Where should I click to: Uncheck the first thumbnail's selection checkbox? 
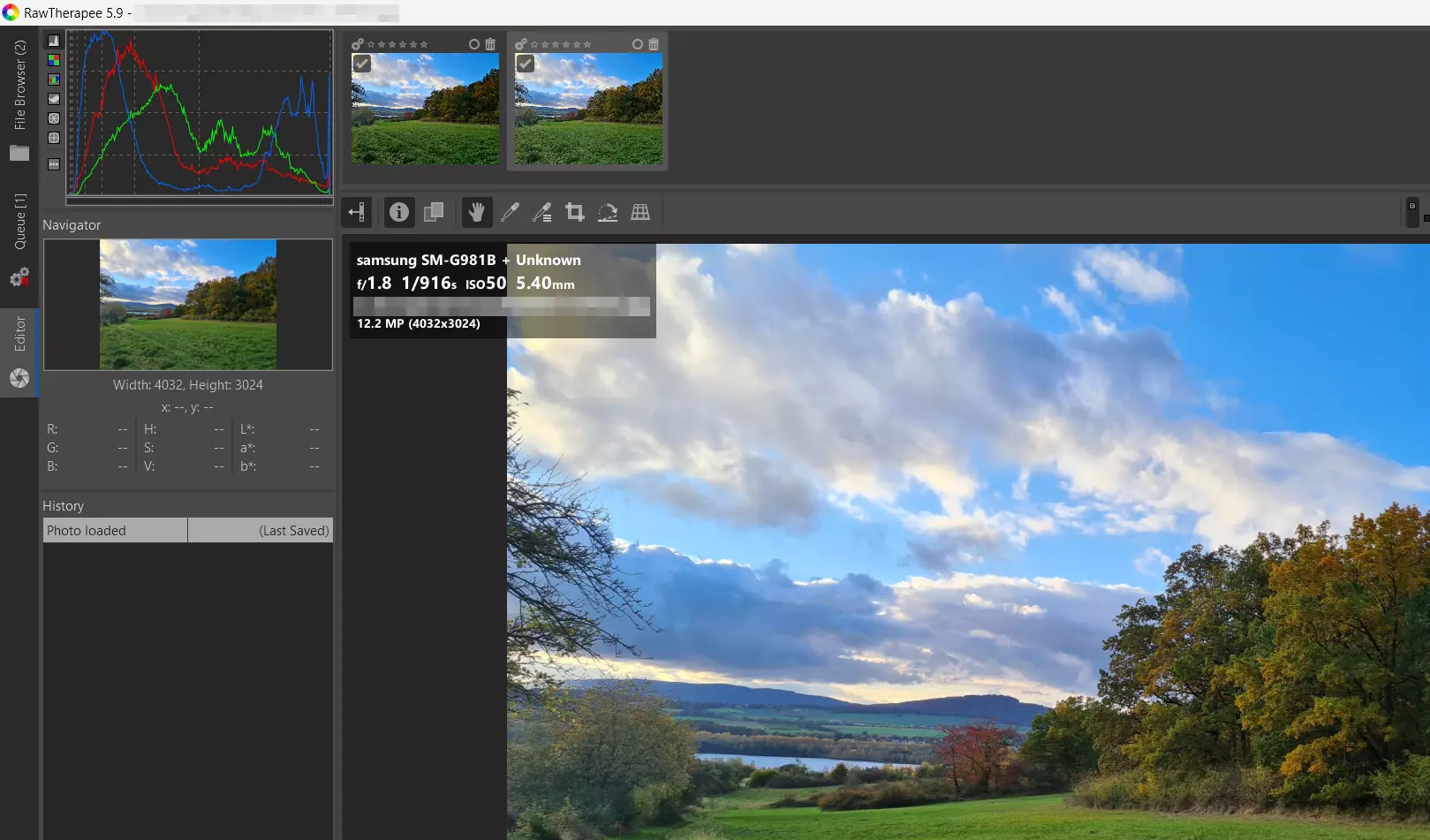tap(362, 64)
